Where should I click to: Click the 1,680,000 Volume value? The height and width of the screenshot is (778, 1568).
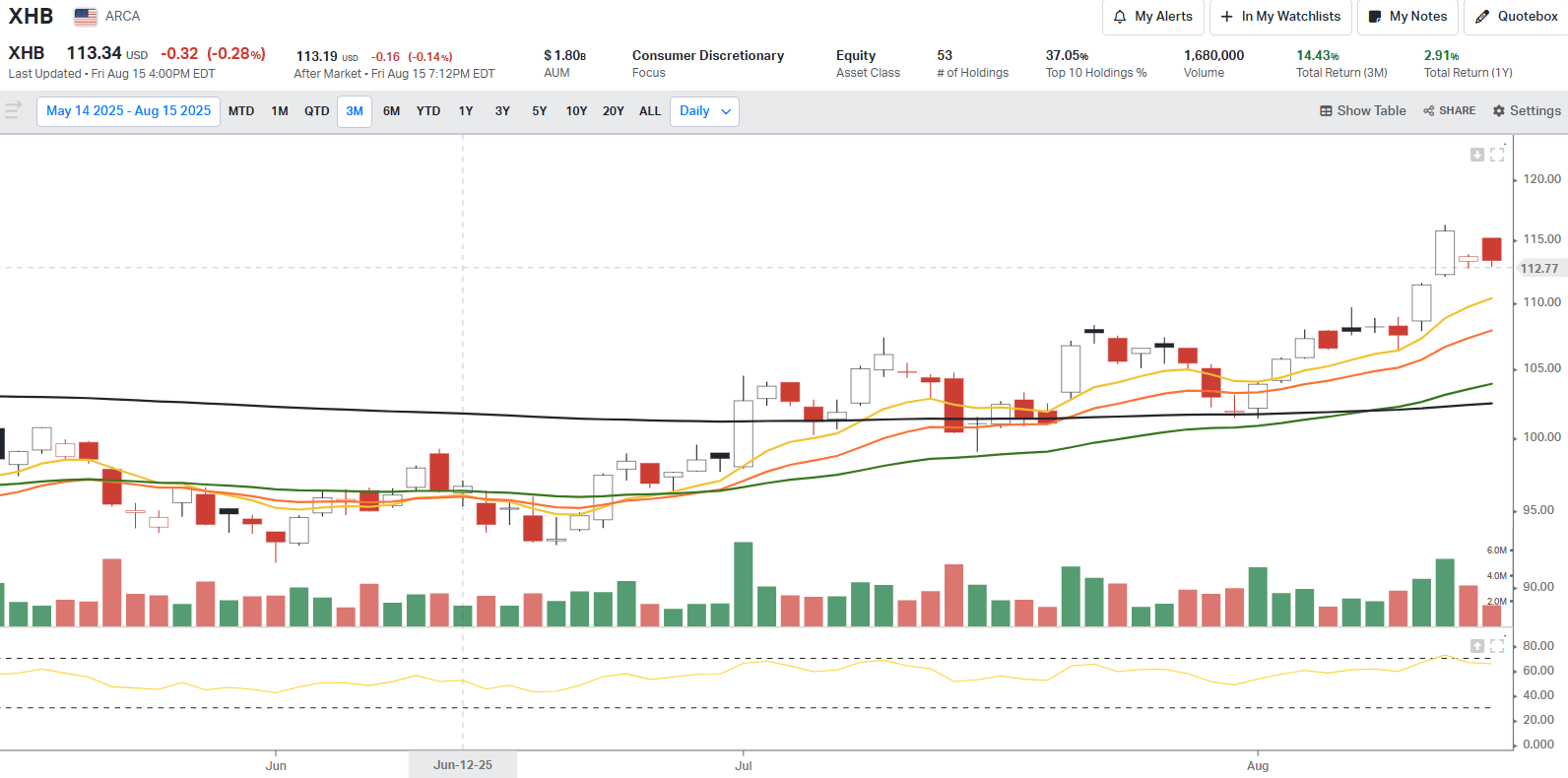pyautogui.click(x=1213, y=56)
